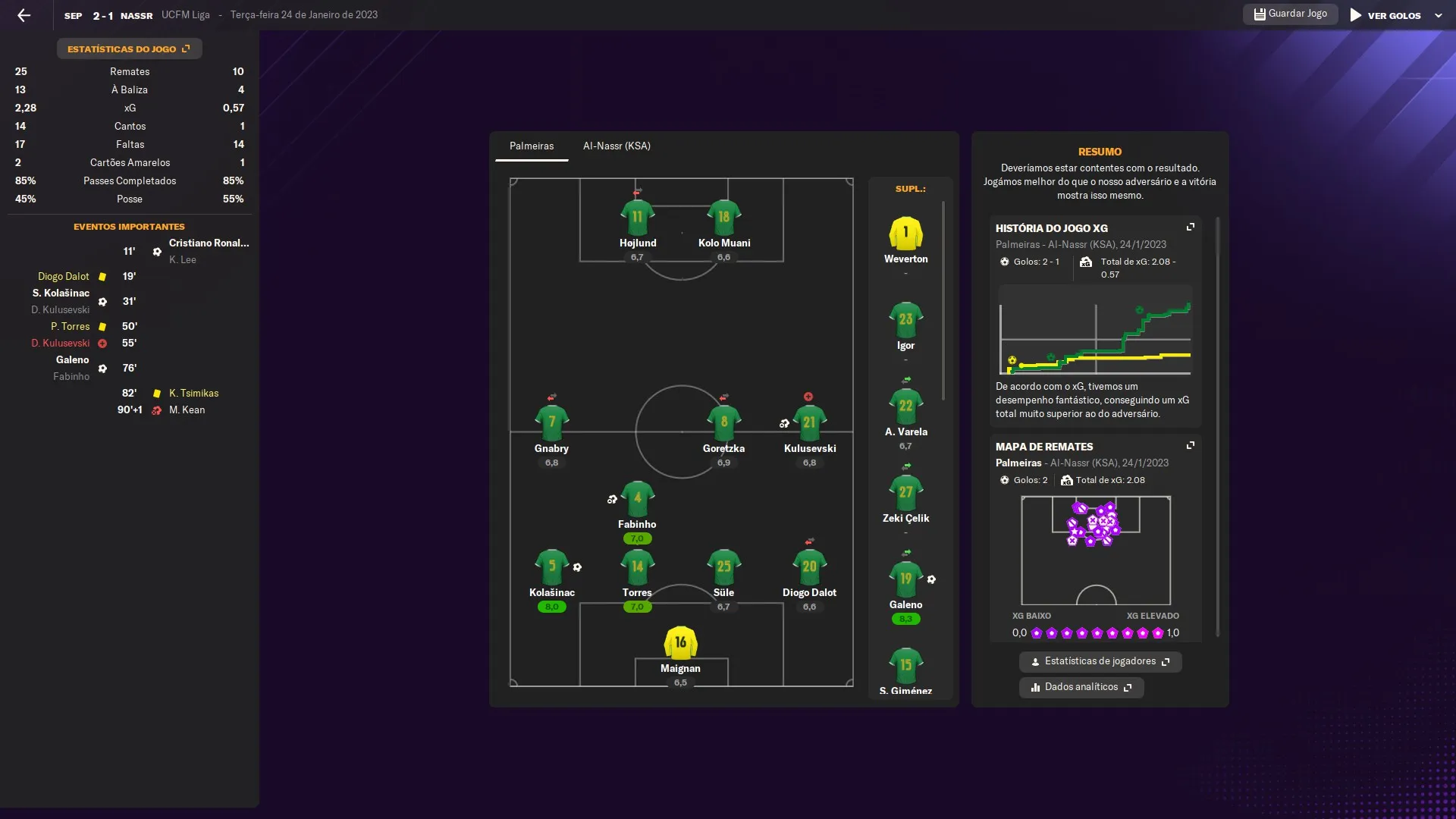Click the Resumo panel scrollbar
Viewport: 1456px width, 819px height.
click(x=1218, y=427)
